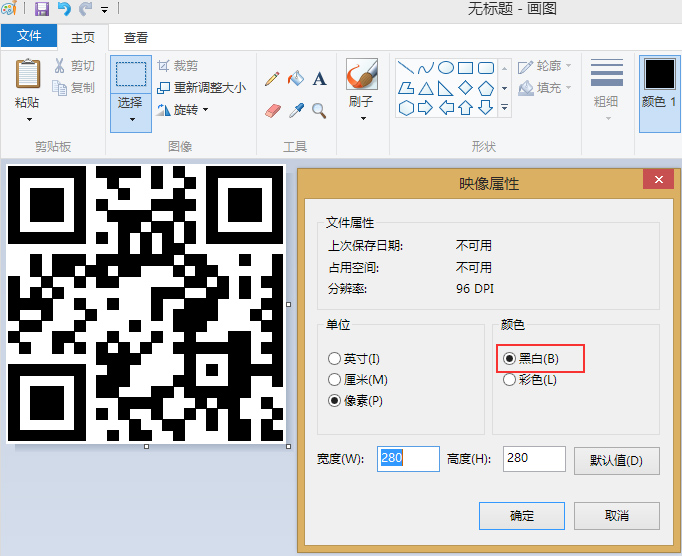Switch to the 查看 tab
Image resolution: width=682 pixels, height=556 pixels.
[136, 37]
